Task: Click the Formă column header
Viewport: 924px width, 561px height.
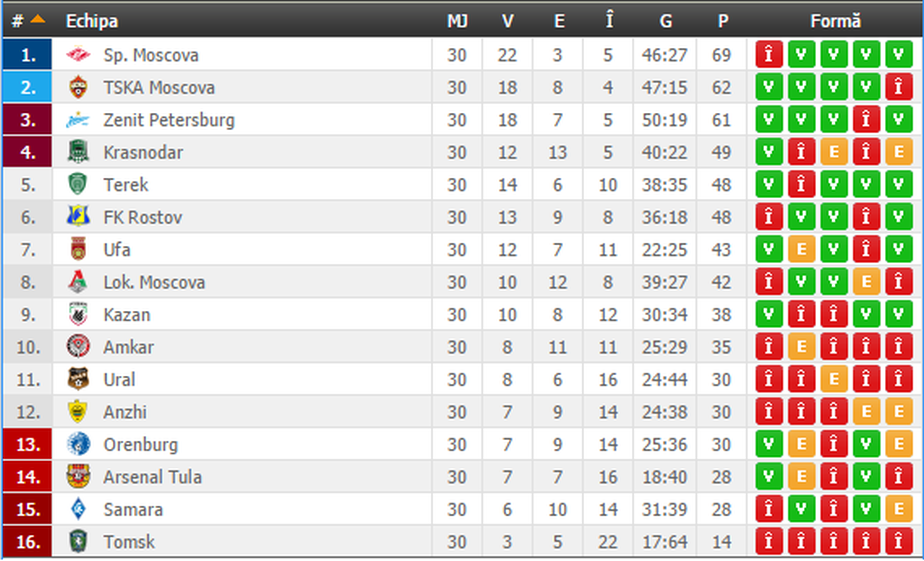Action: click(836, 21)
